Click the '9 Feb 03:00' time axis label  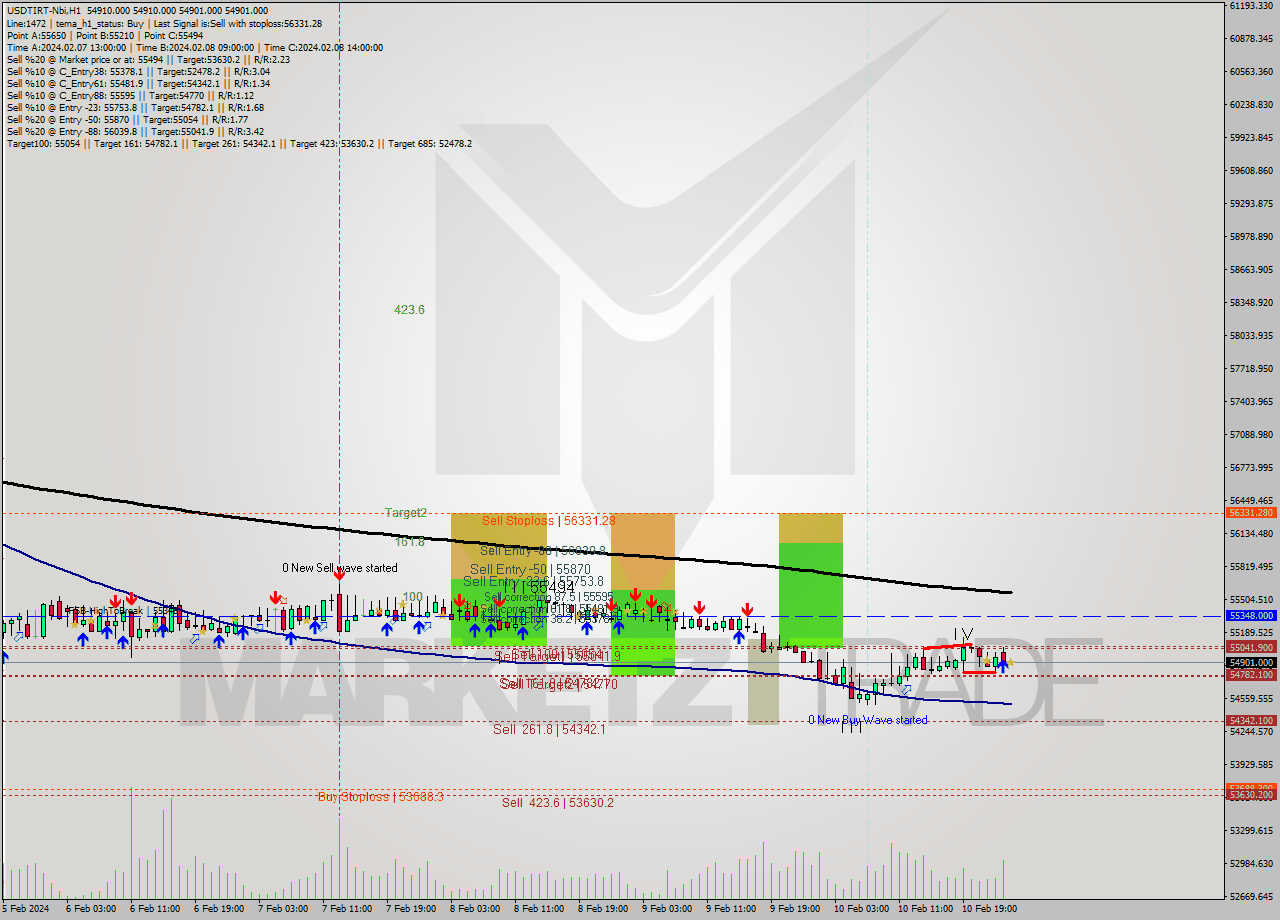(x=667, y=909)
